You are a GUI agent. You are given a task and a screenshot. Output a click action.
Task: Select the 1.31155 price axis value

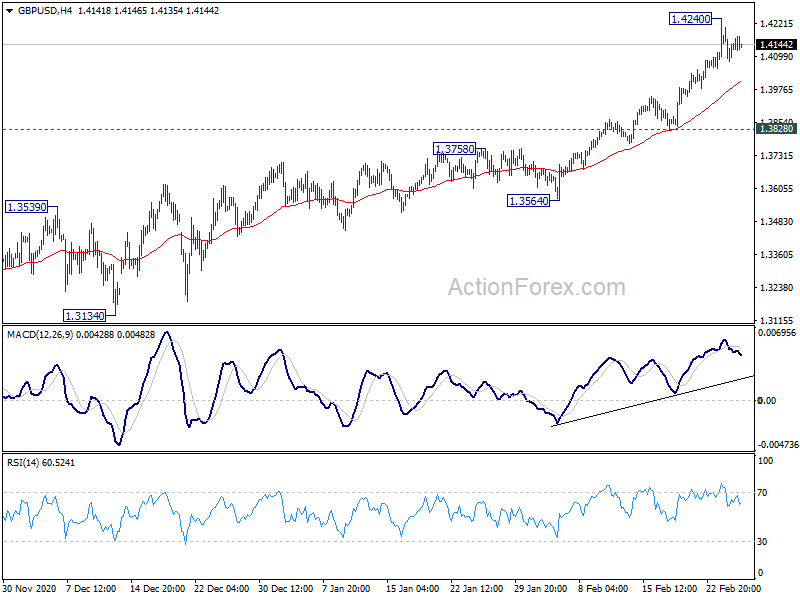tap(776, 320)
